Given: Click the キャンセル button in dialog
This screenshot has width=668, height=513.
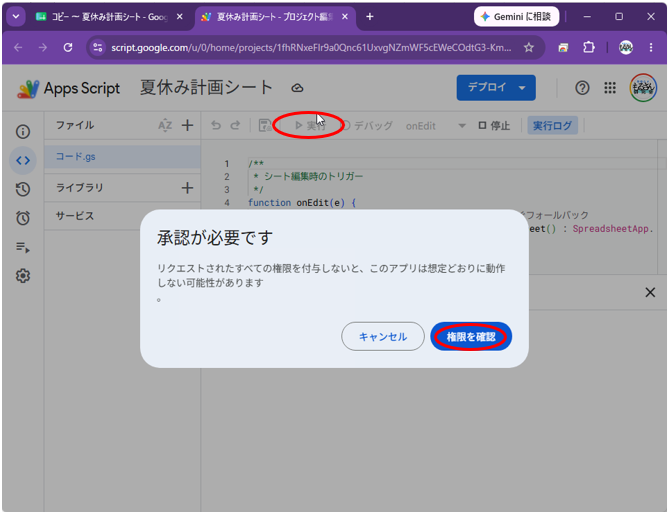Looking at the screenshot, I should [383, 337].
